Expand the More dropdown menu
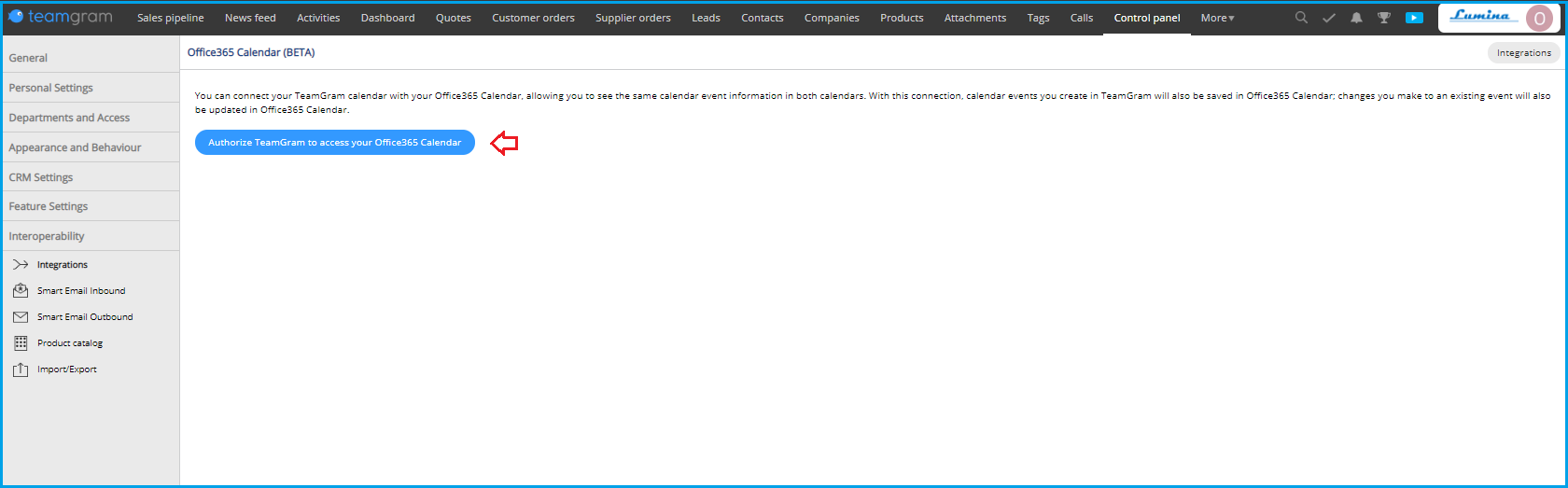The height and width of the screenshot is (488, 1568). [1217, 18]
